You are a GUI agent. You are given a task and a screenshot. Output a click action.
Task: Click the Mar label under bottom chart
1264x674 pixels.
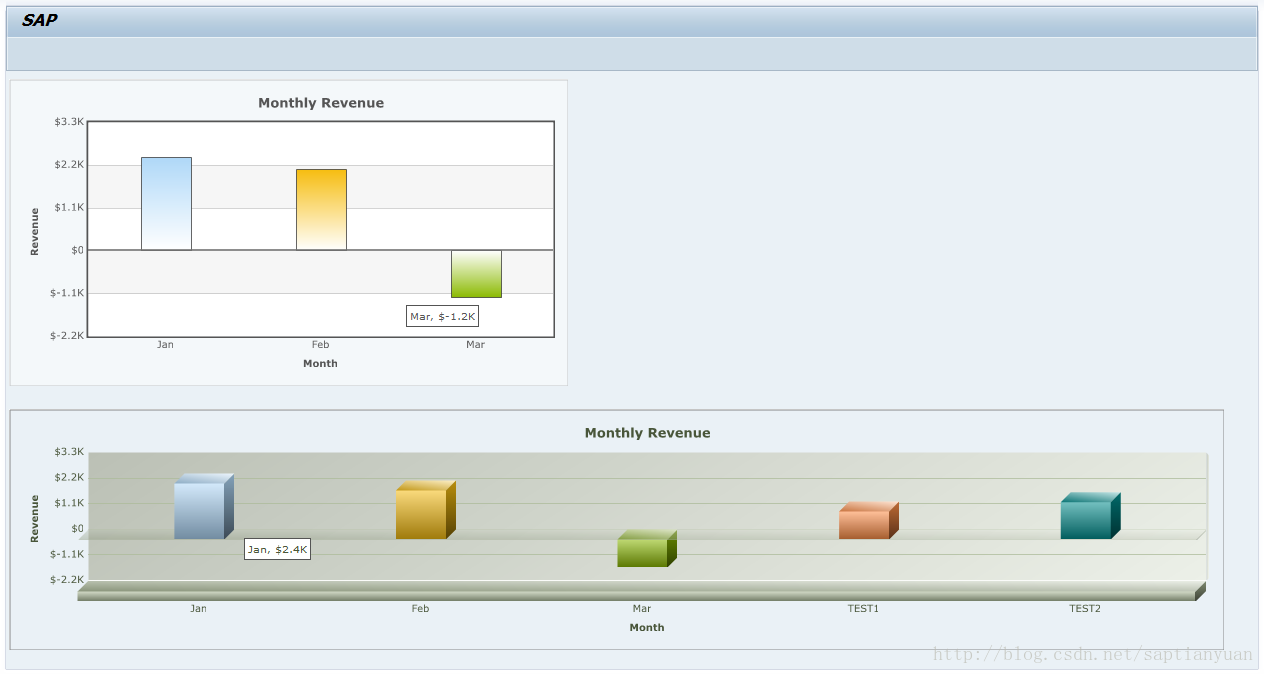(x=642, y=608)
